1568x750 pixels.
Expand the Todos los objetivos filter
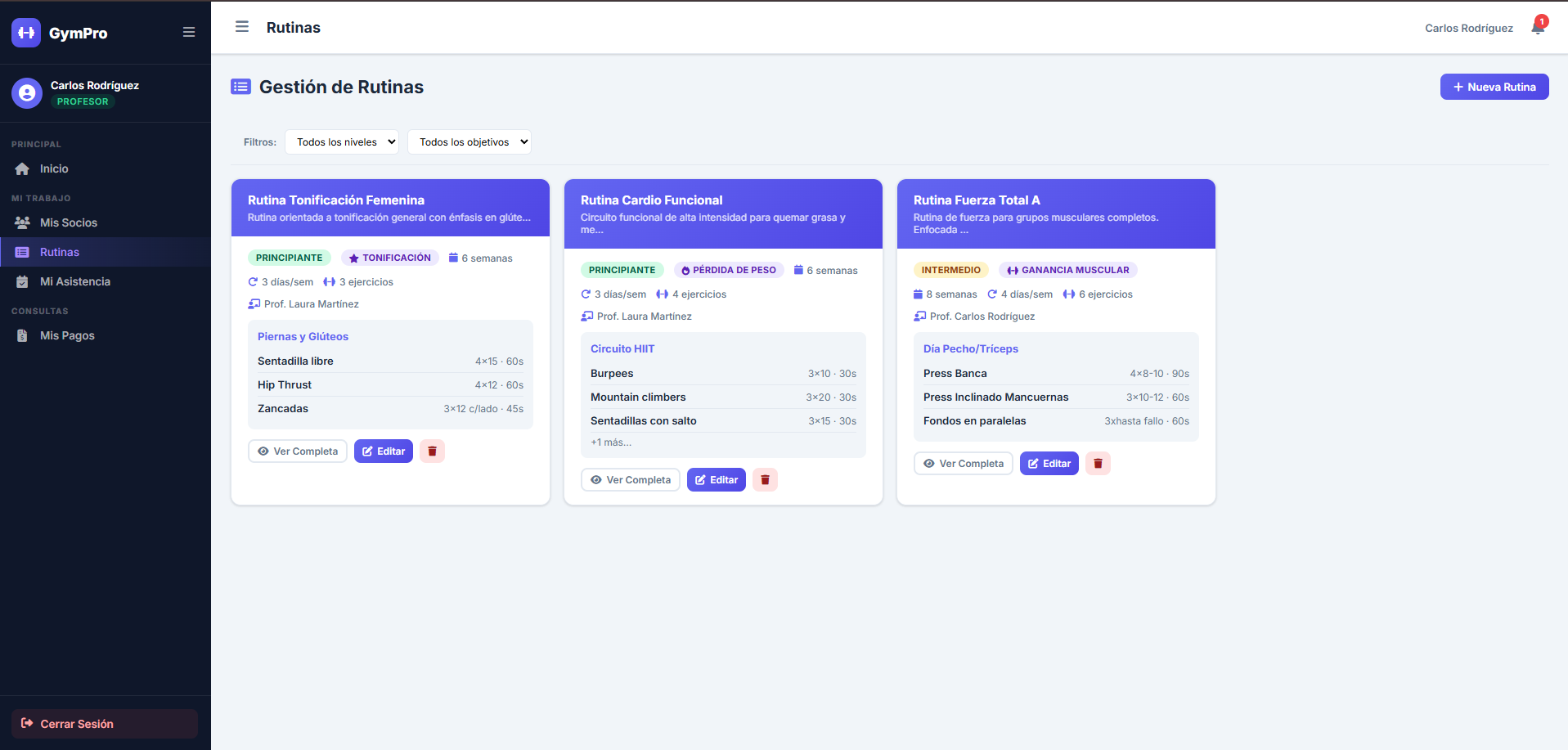tap(470, 142)
